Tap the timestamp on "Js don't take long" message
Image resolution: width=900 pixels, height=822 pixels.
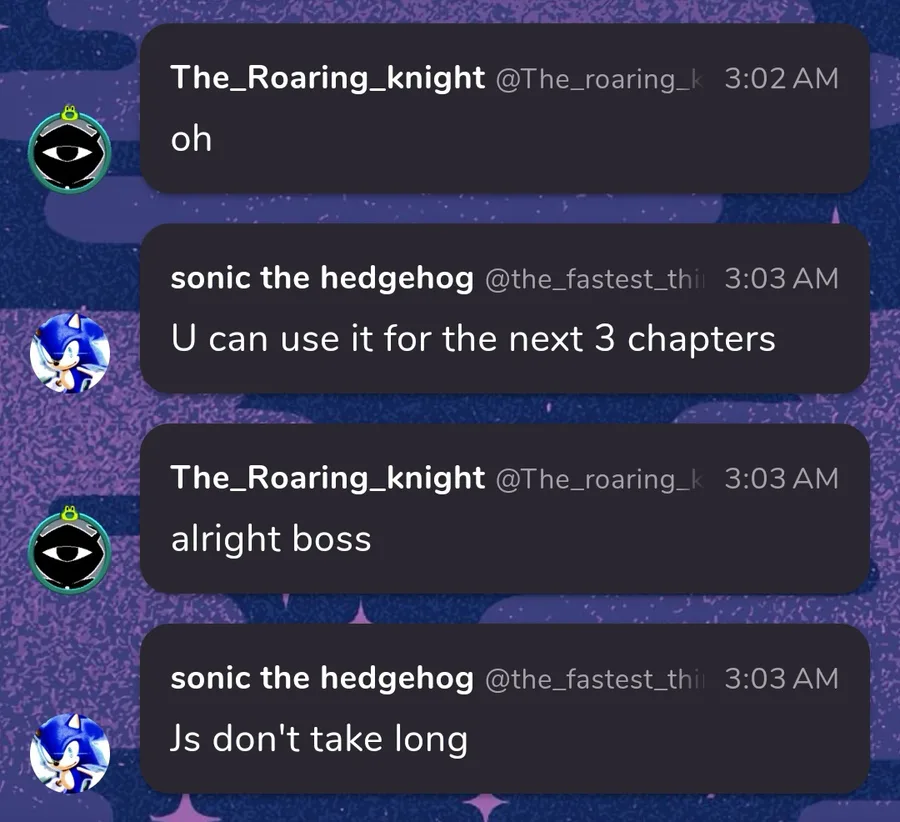point(781,678)
